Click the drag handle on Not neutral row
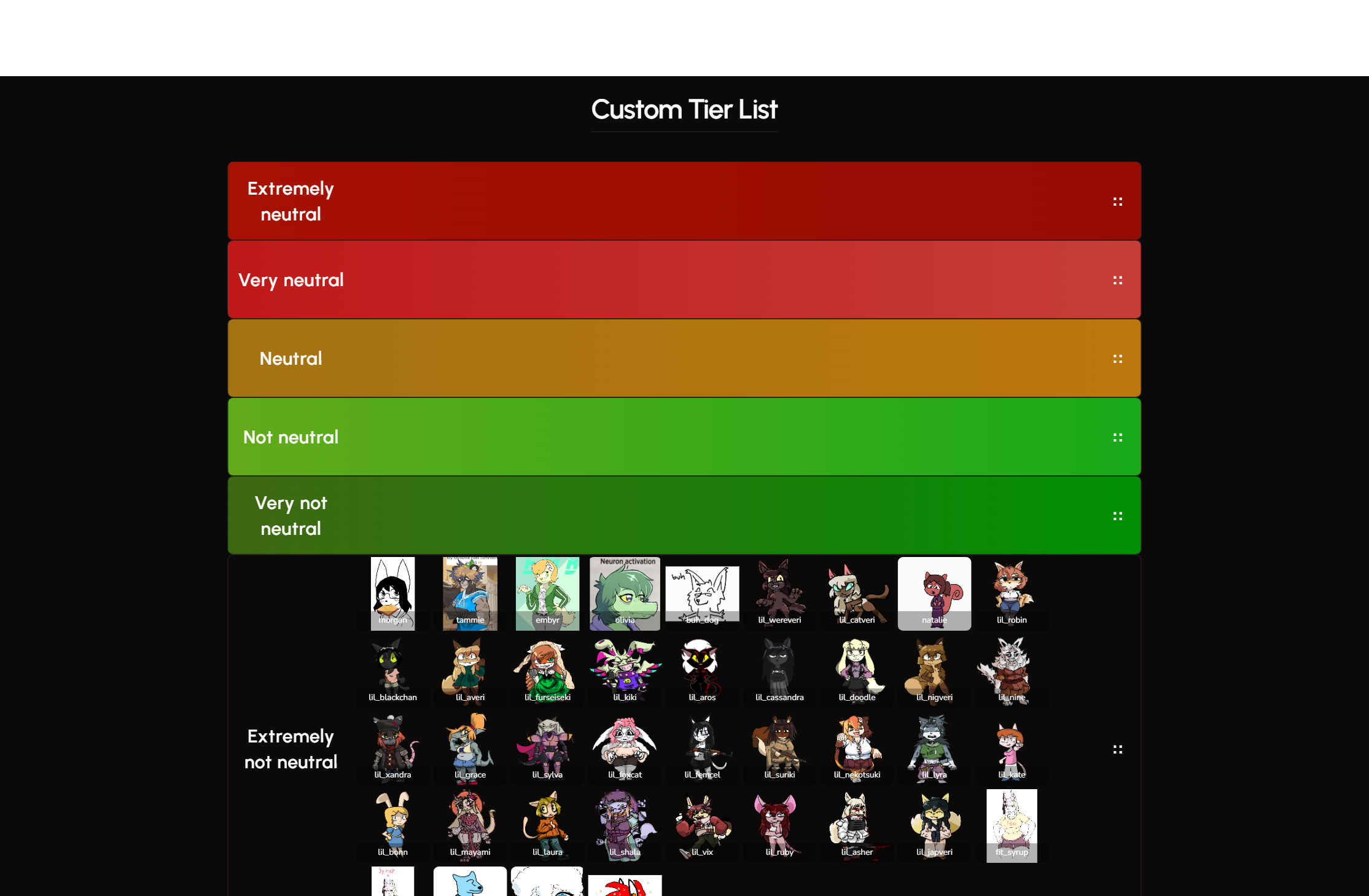The image size is (1369, 896). coord(1117,437)
